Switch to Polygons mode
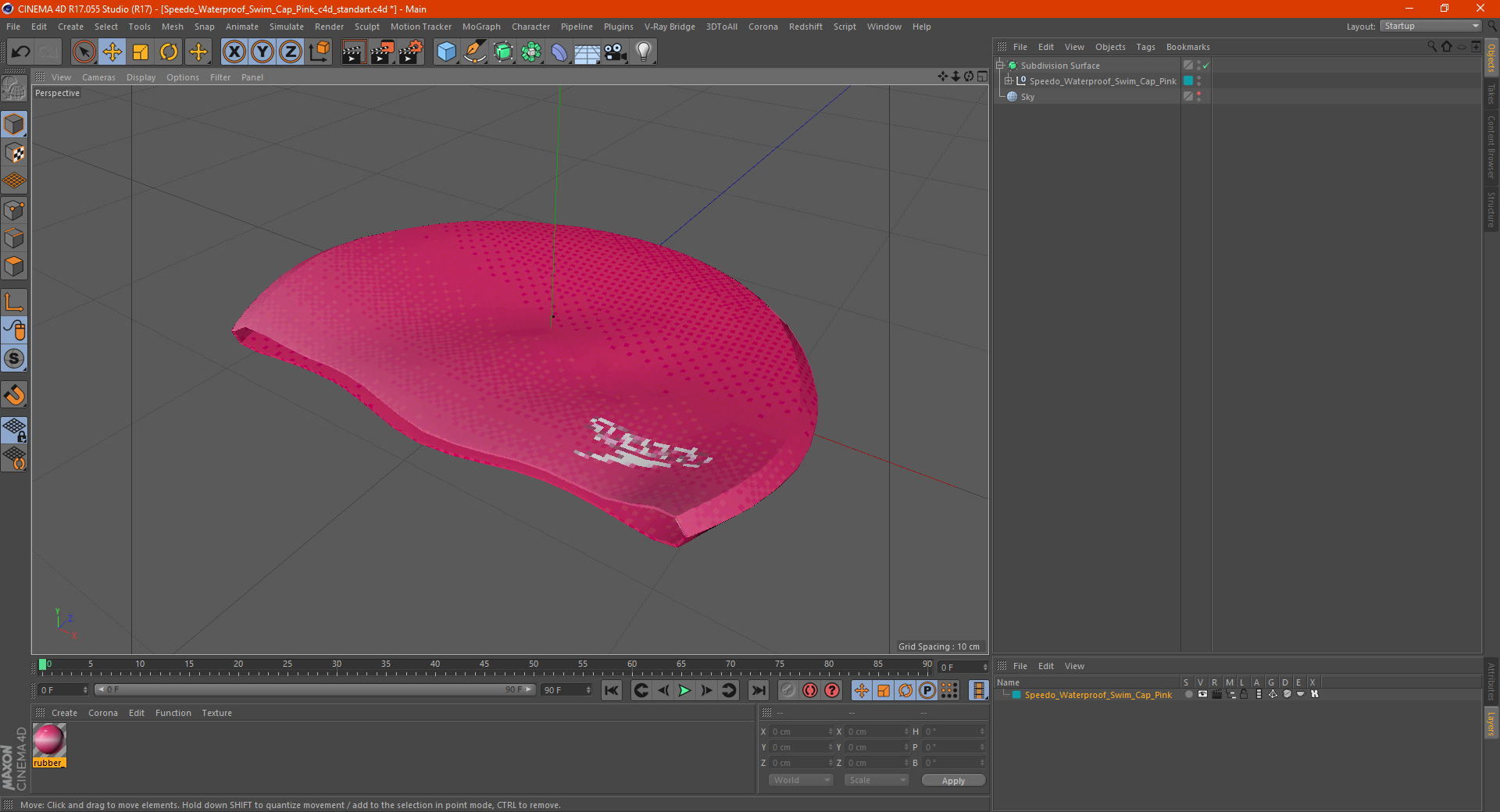This screenshot has width=1500, height=812. (x=14, y=266)
